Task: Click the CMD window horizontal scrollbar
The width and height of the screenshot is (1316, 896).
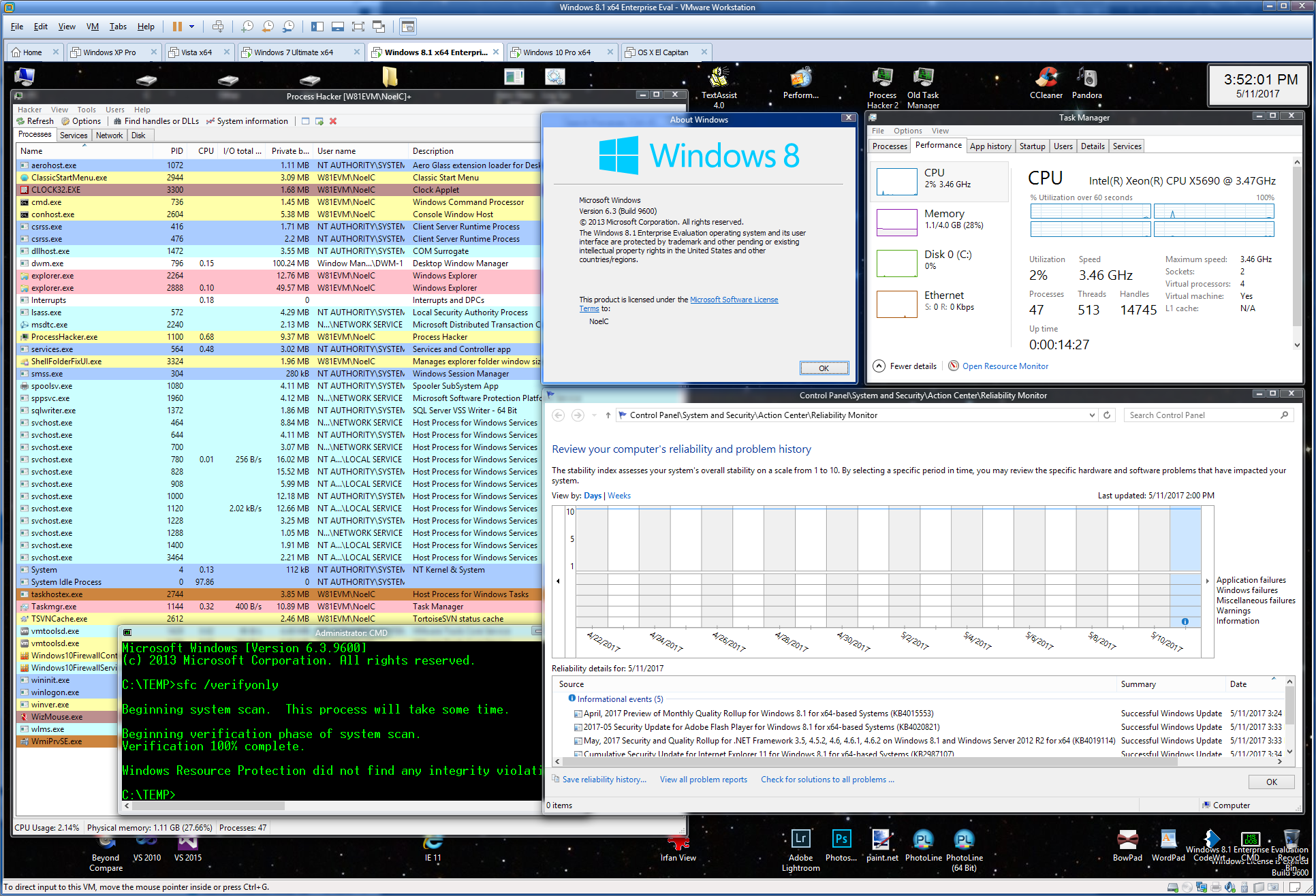Action: [209, 806]
